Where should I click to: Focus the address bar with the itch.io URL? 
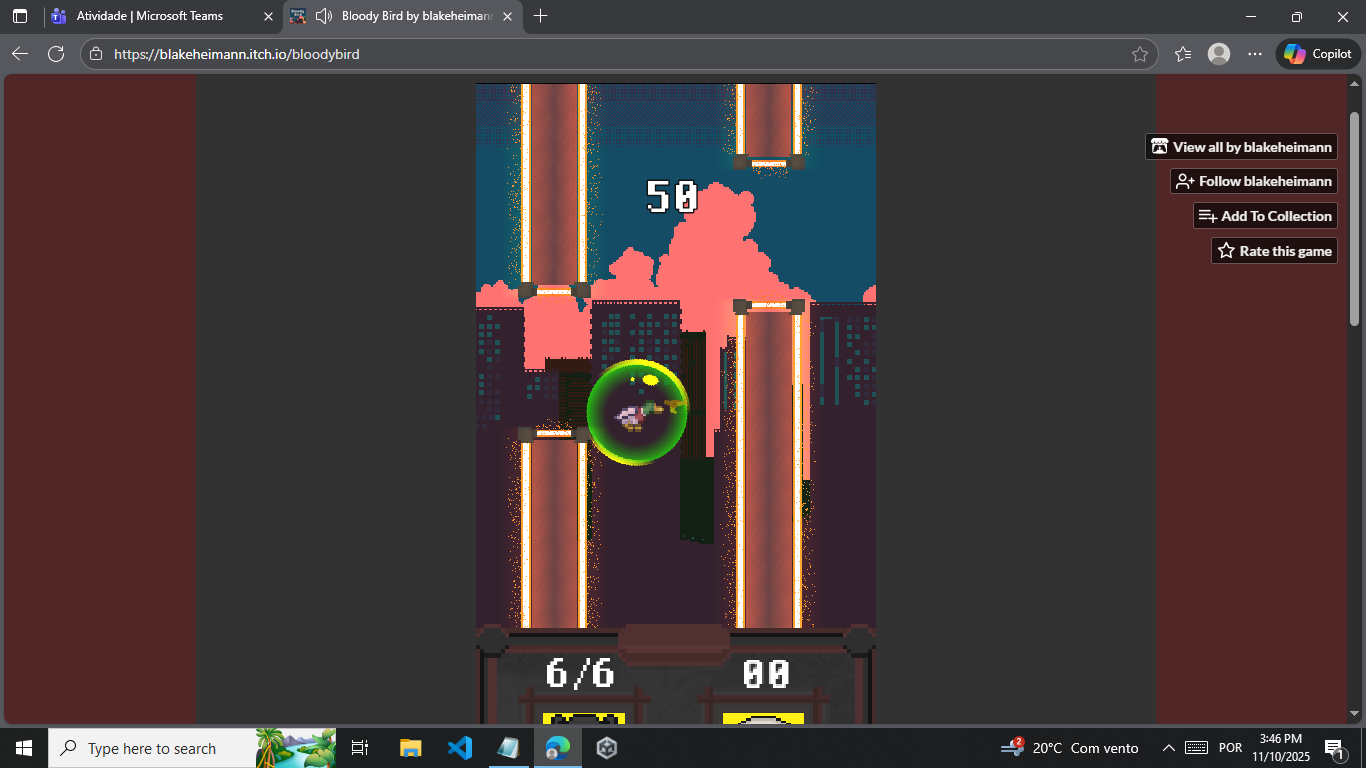tap(619, 54)
